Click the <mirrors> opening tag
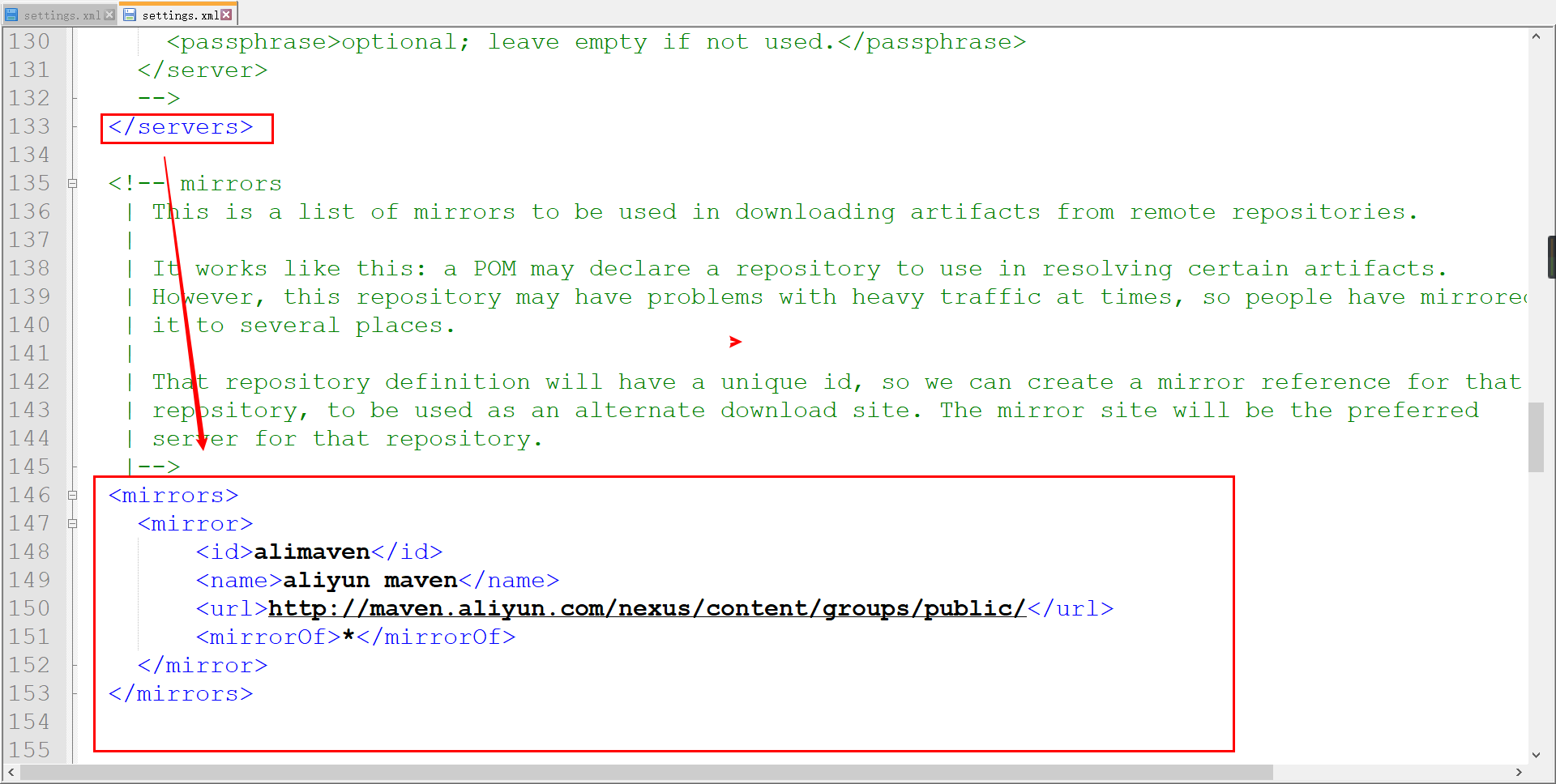This screenshot has height=784, width=1556. click(x=173, y=496)
